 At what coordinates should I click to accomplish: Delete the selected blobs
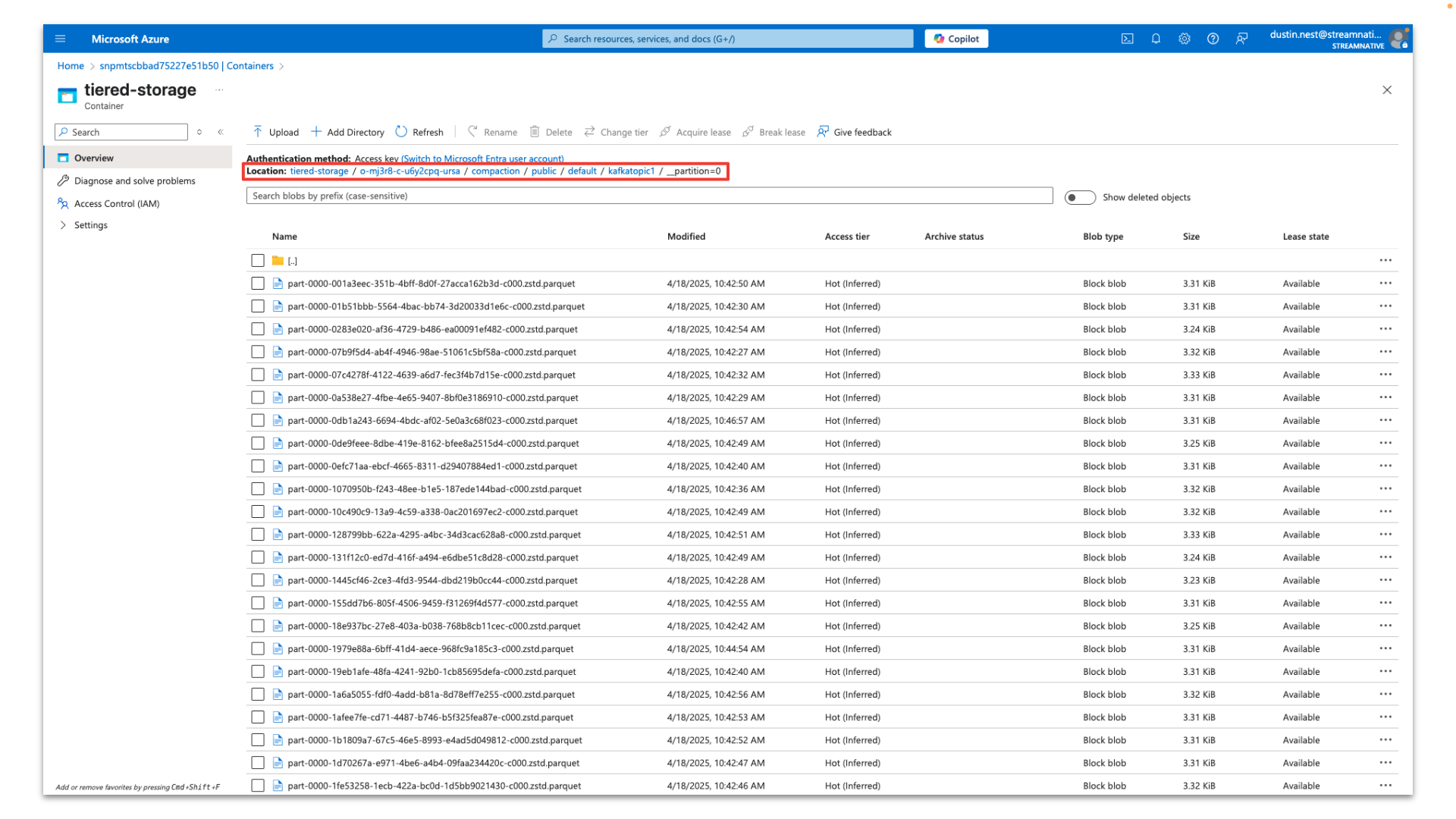coord(551,132)
